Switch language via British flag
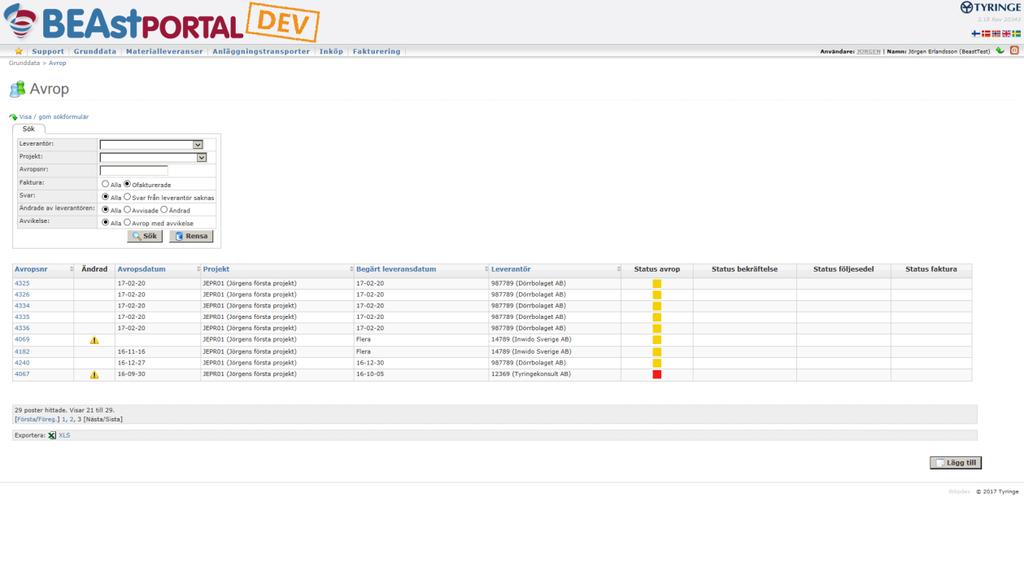 pos(1006,33)
